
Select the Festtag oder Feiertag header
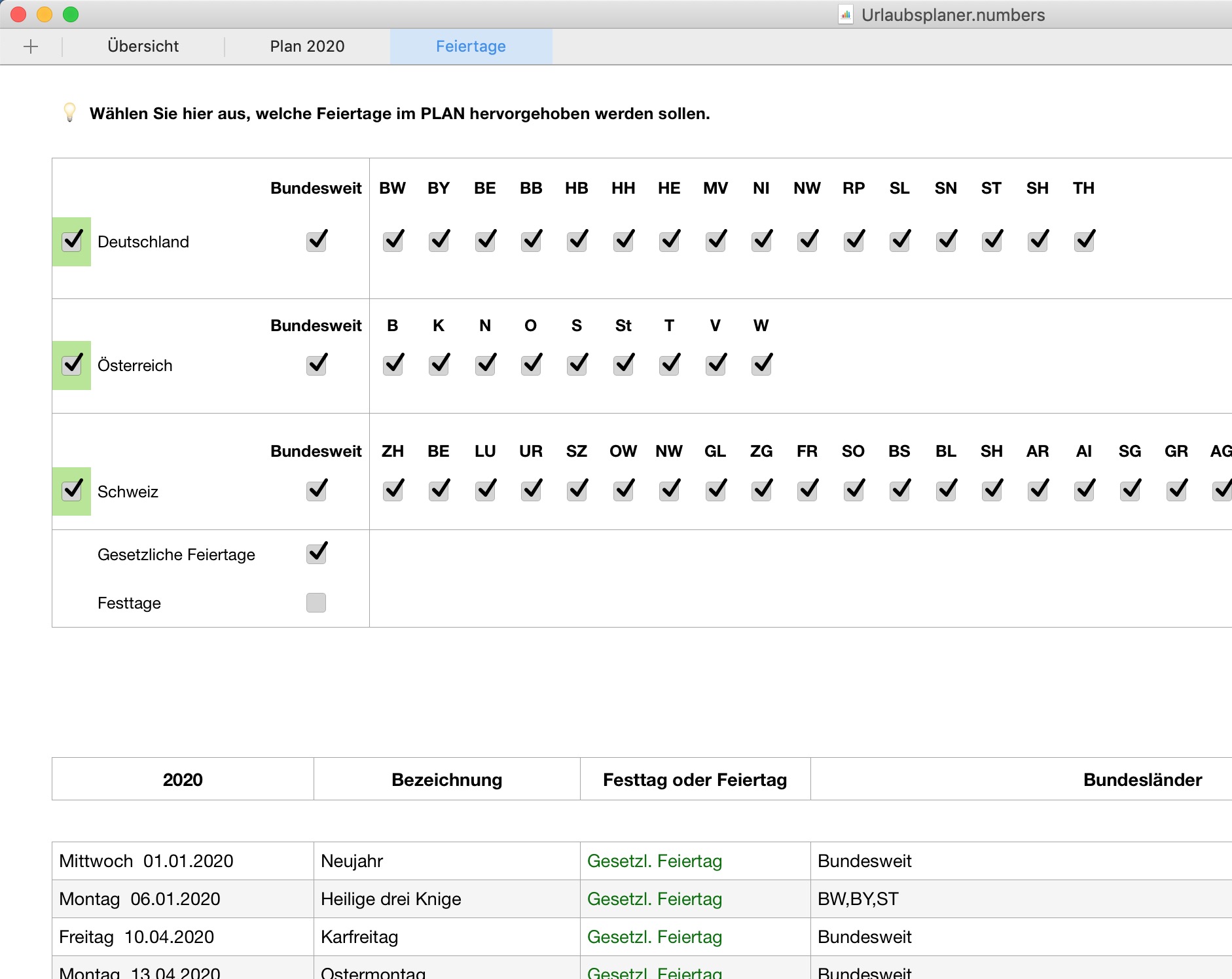tap(695, 779)
